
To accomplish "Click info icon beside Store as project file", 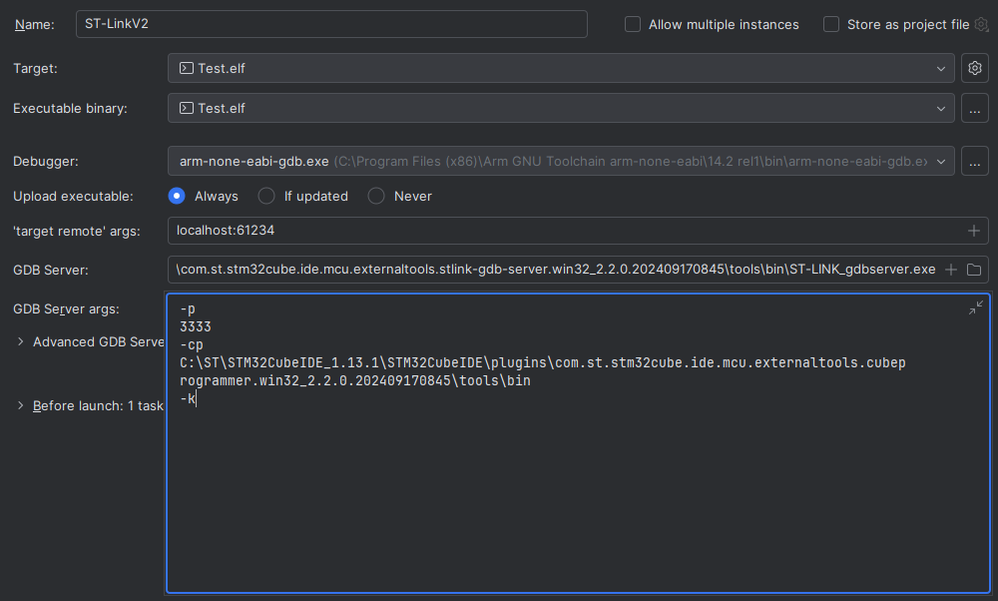I will 981,25.
